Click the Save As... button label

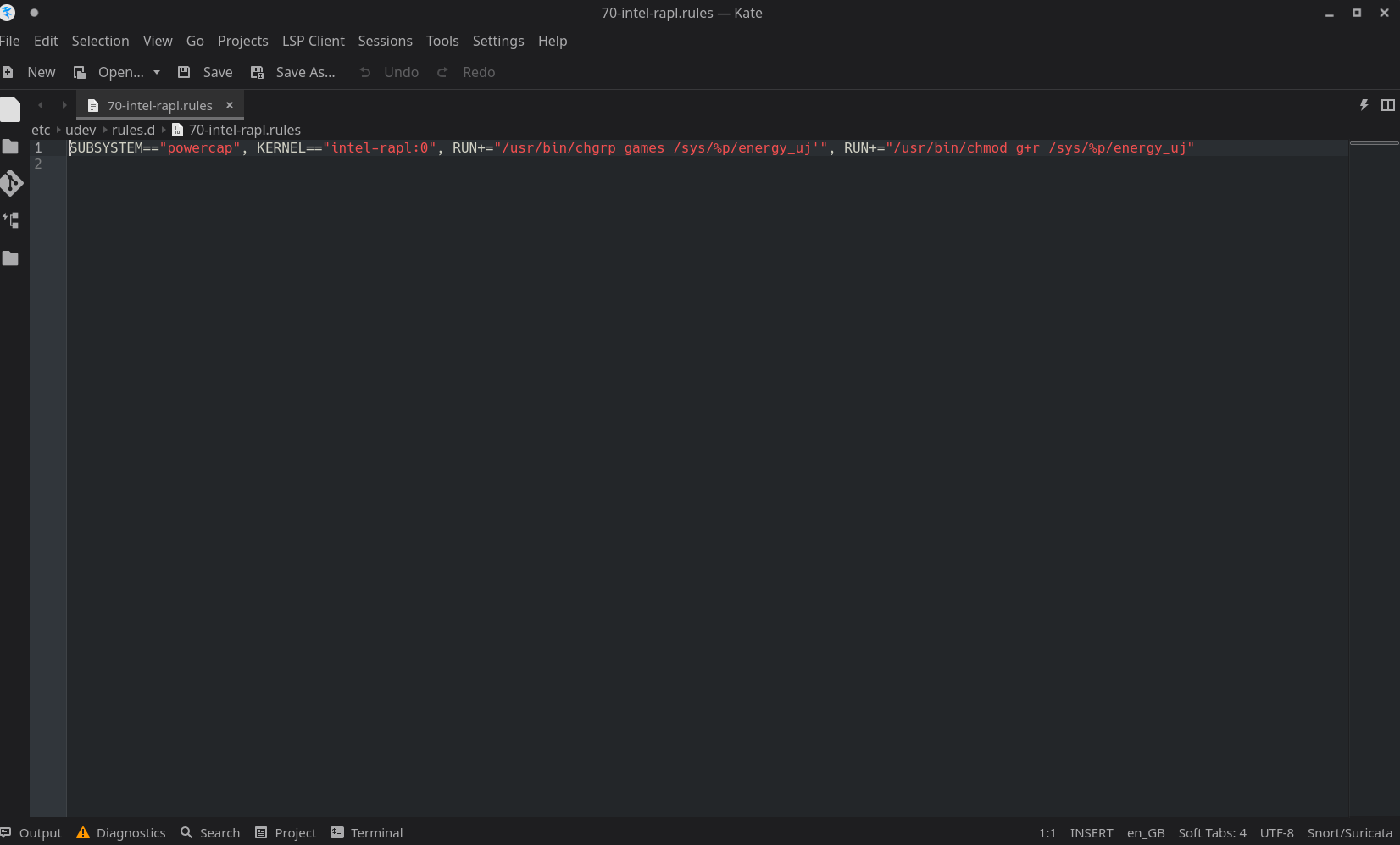click(305, 72)
